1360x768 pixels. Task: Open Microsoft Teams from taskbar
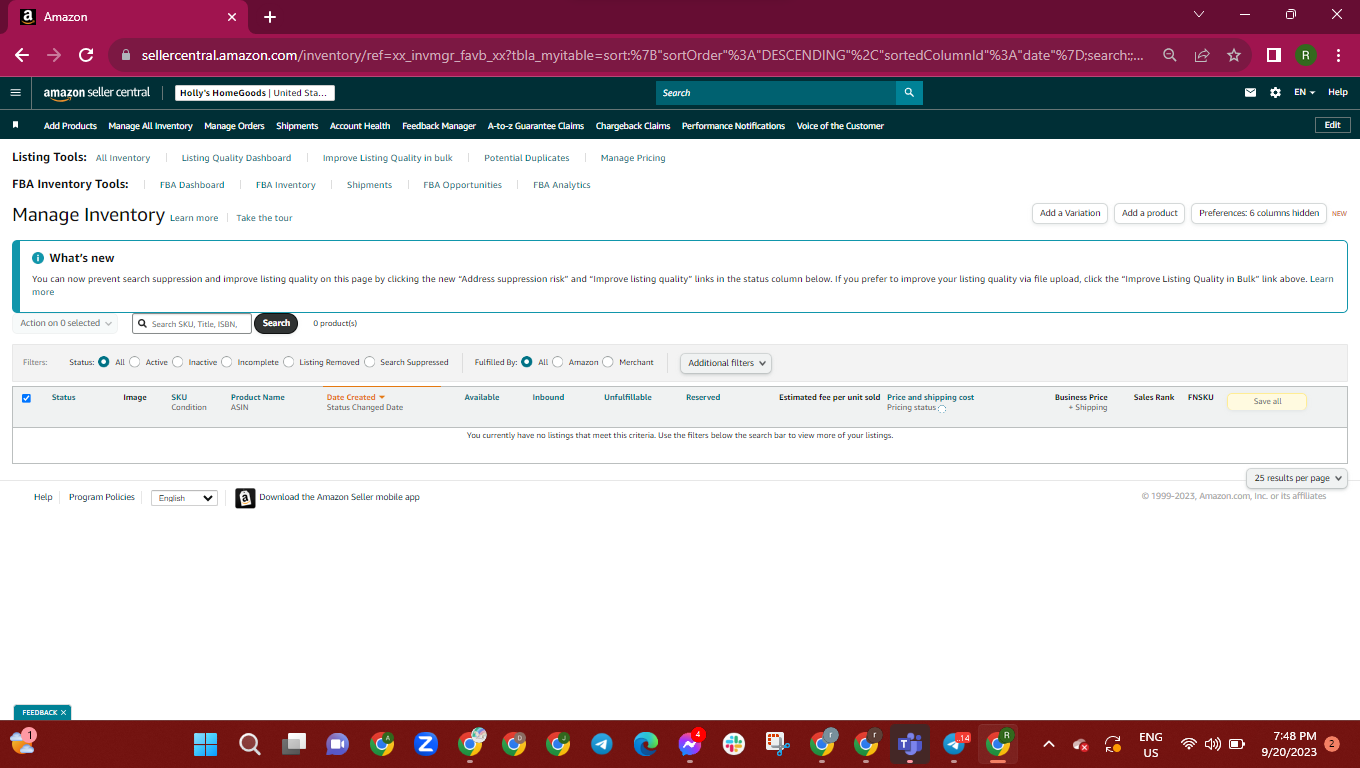910,744
